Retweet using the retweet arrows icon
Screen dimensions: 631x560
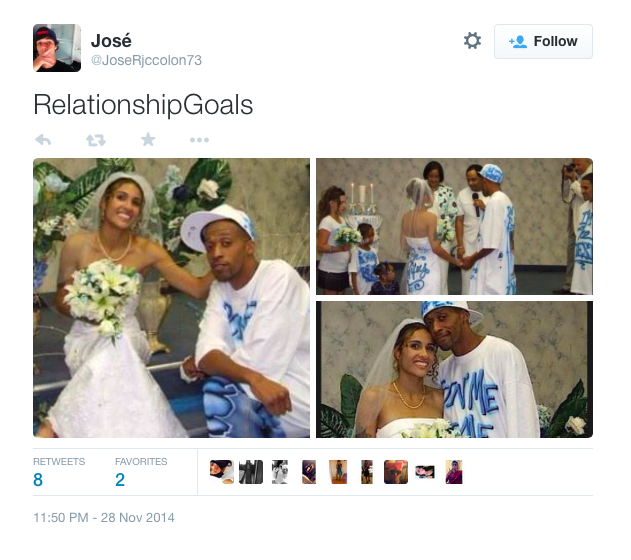96,140
